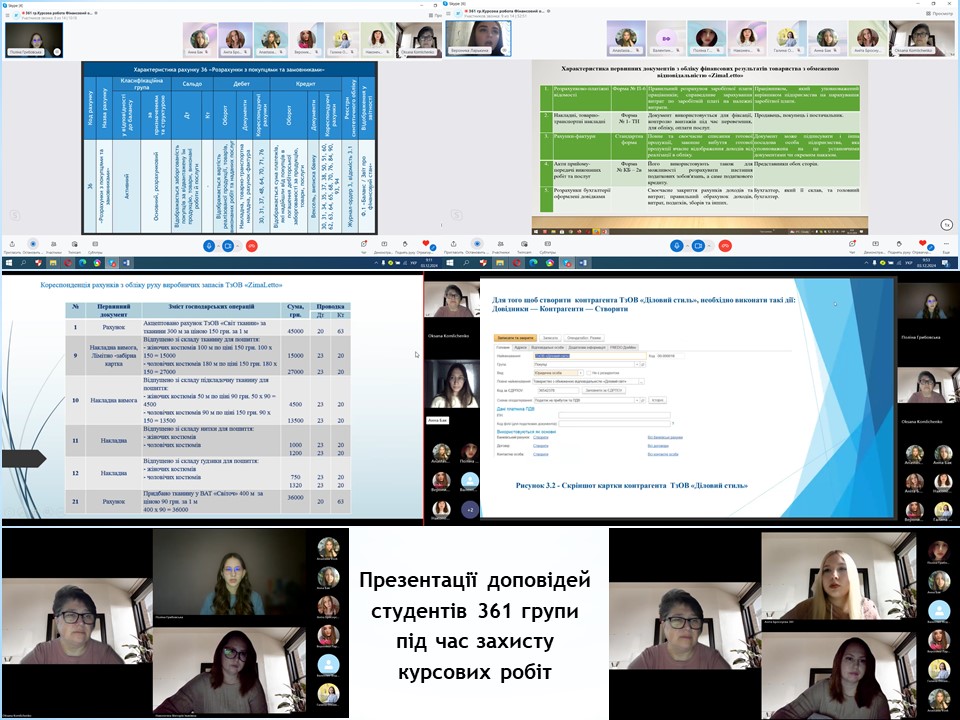960x720 pixels.
Task: Open the 'Всі контактні особи' link
Action: pyautogui.click(x=663, y=454)
